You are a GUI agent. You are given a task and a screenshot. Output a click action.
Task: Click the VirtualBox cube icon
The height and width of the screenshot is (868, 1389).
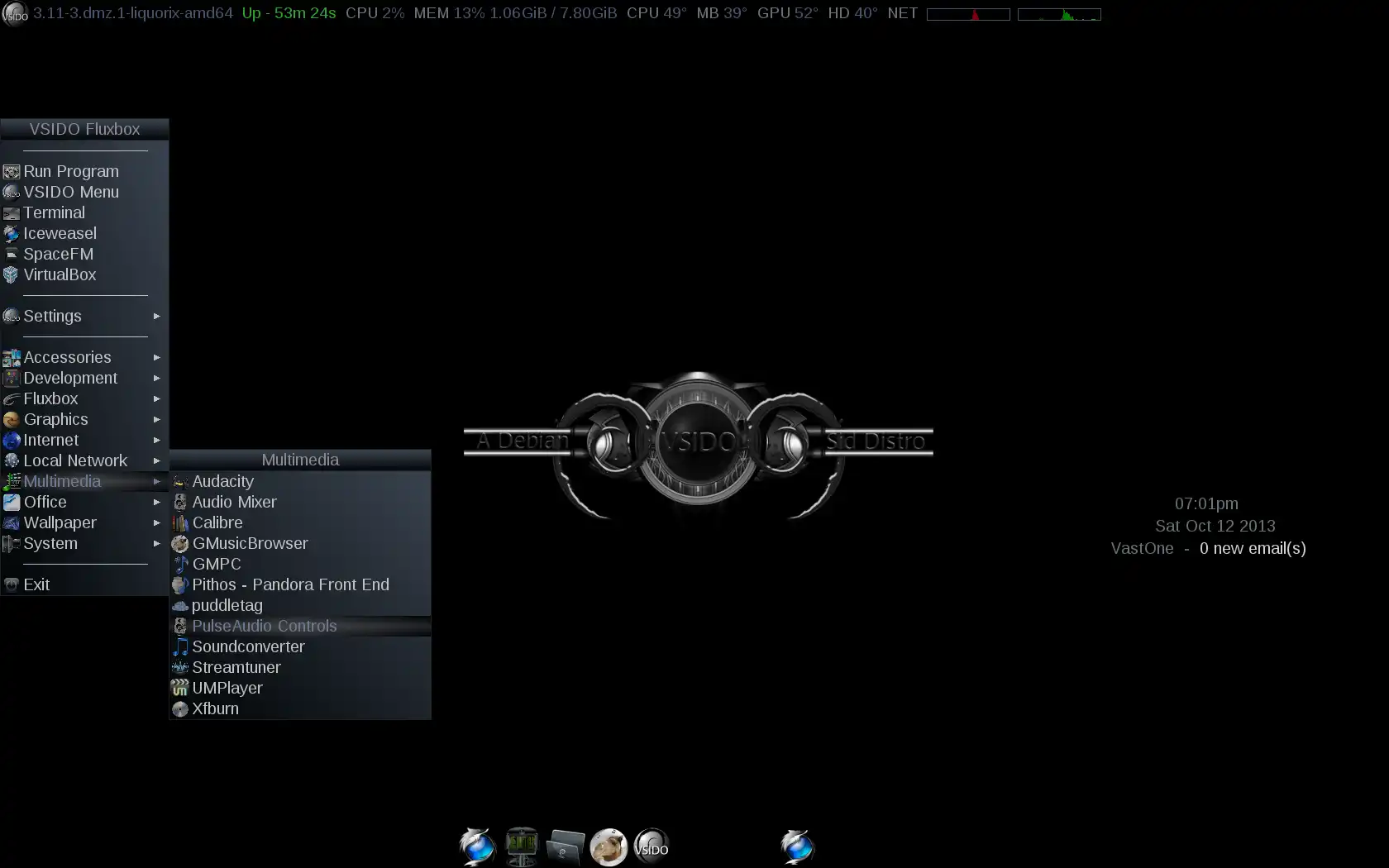[12, 275]
